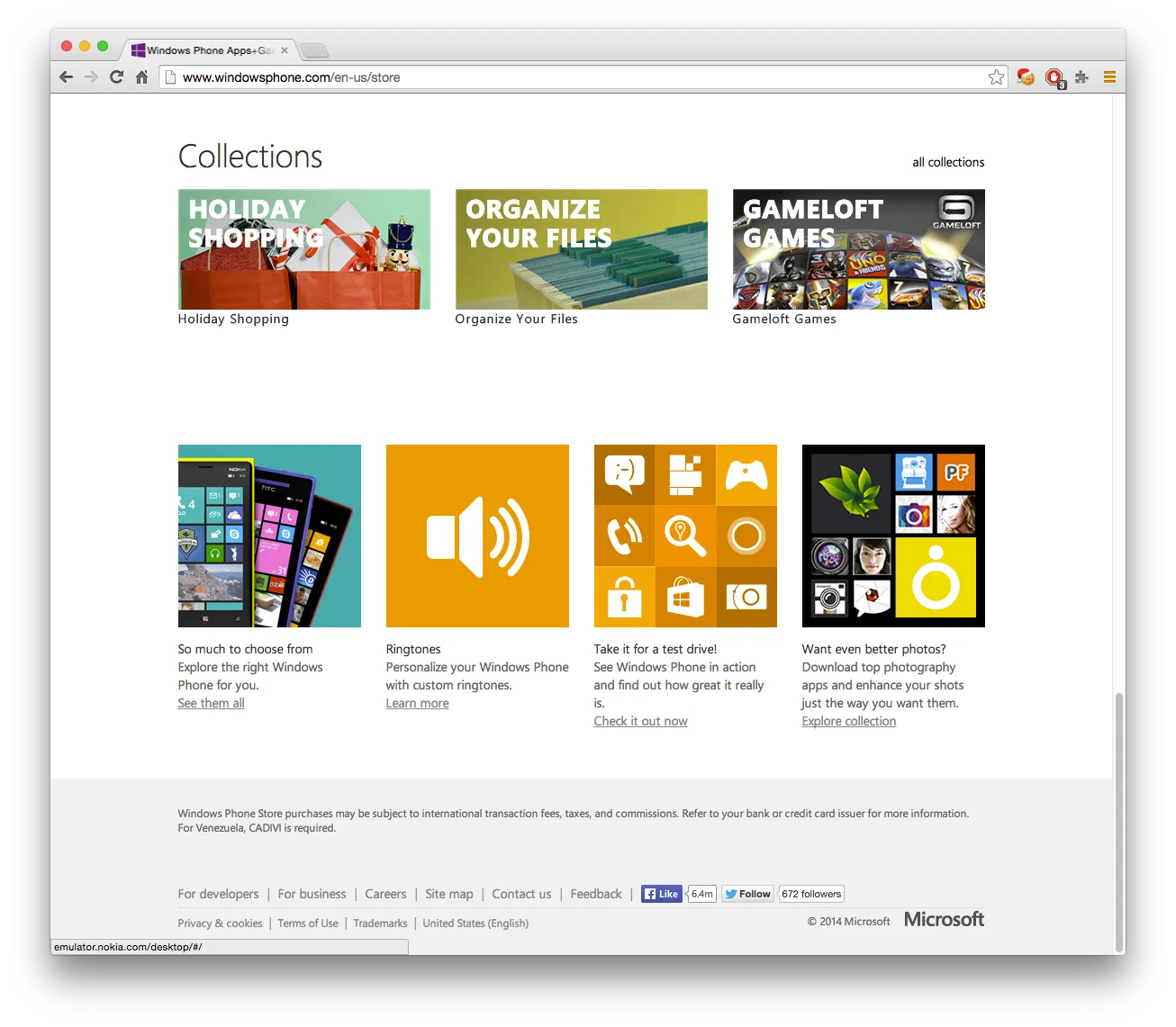The height and width of the screenshot is (1027, 1176).
Task: Open the Terms of Use link
Action: click(308, 923)
